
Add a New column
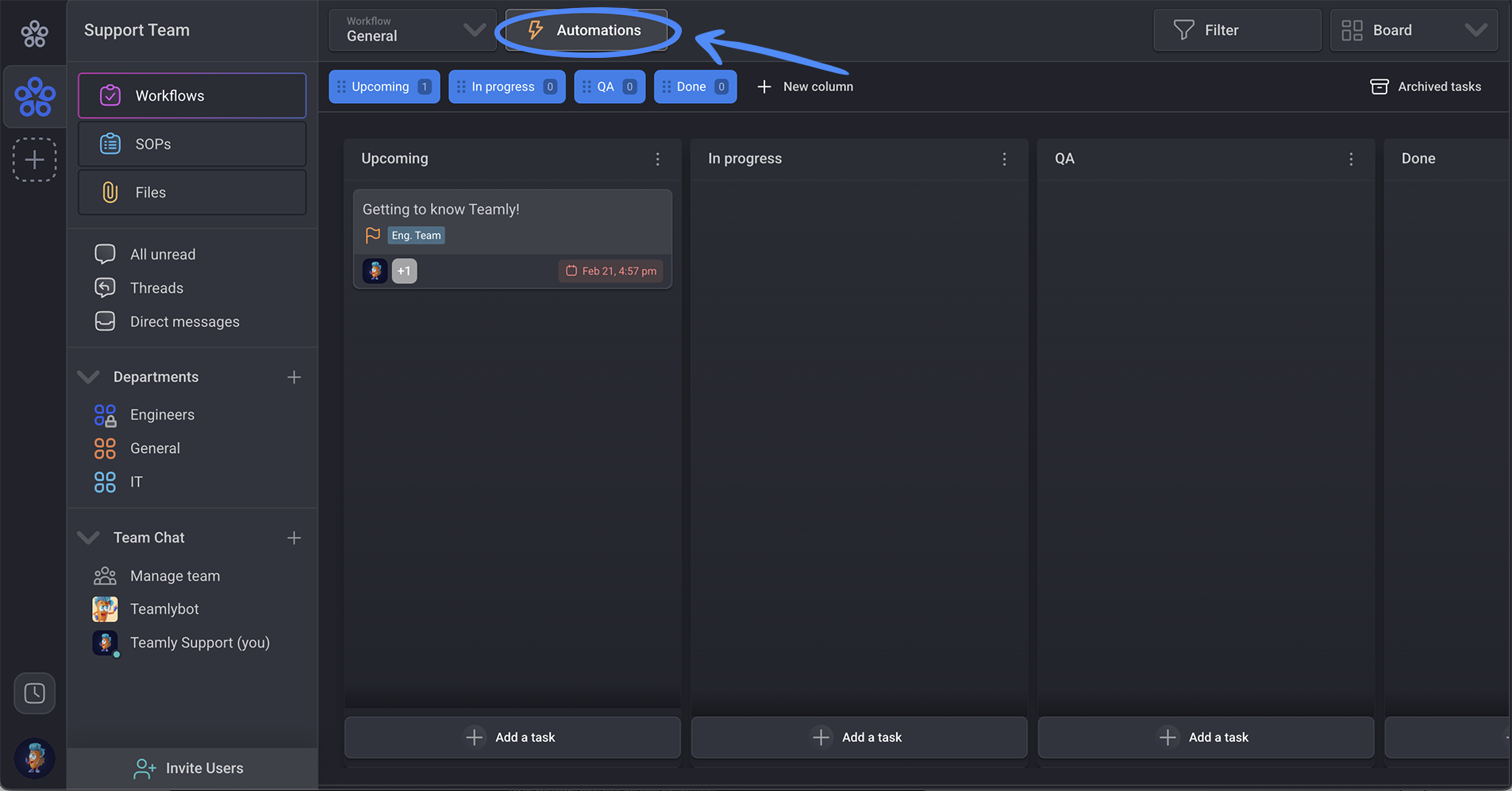(x=805, y=86)
